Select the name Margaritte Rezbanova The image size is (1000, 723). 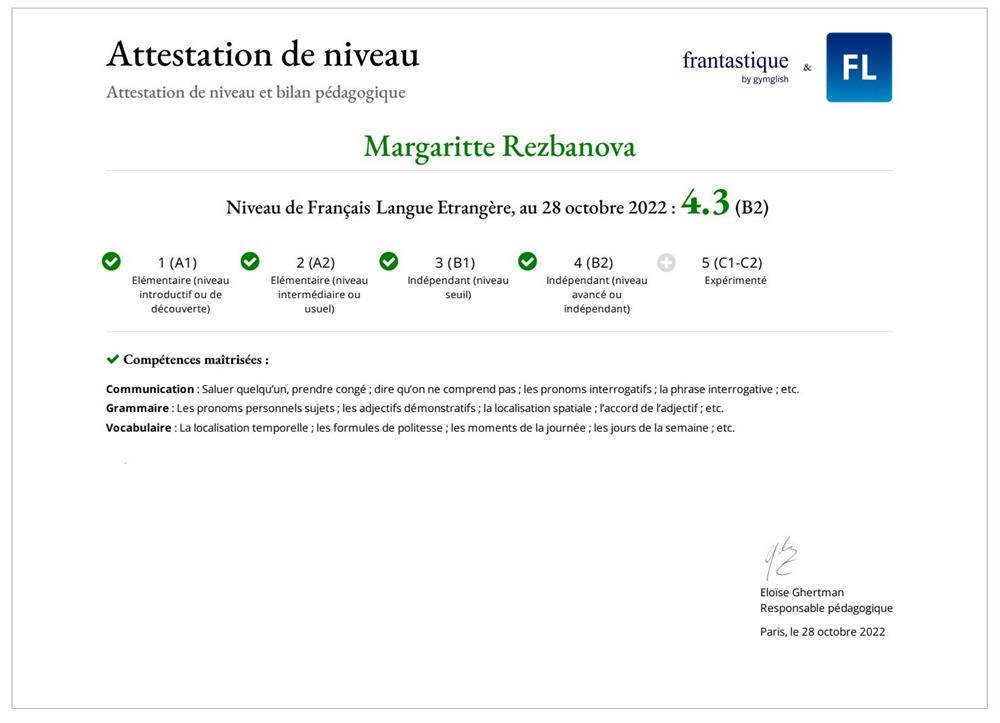(499, 147)
